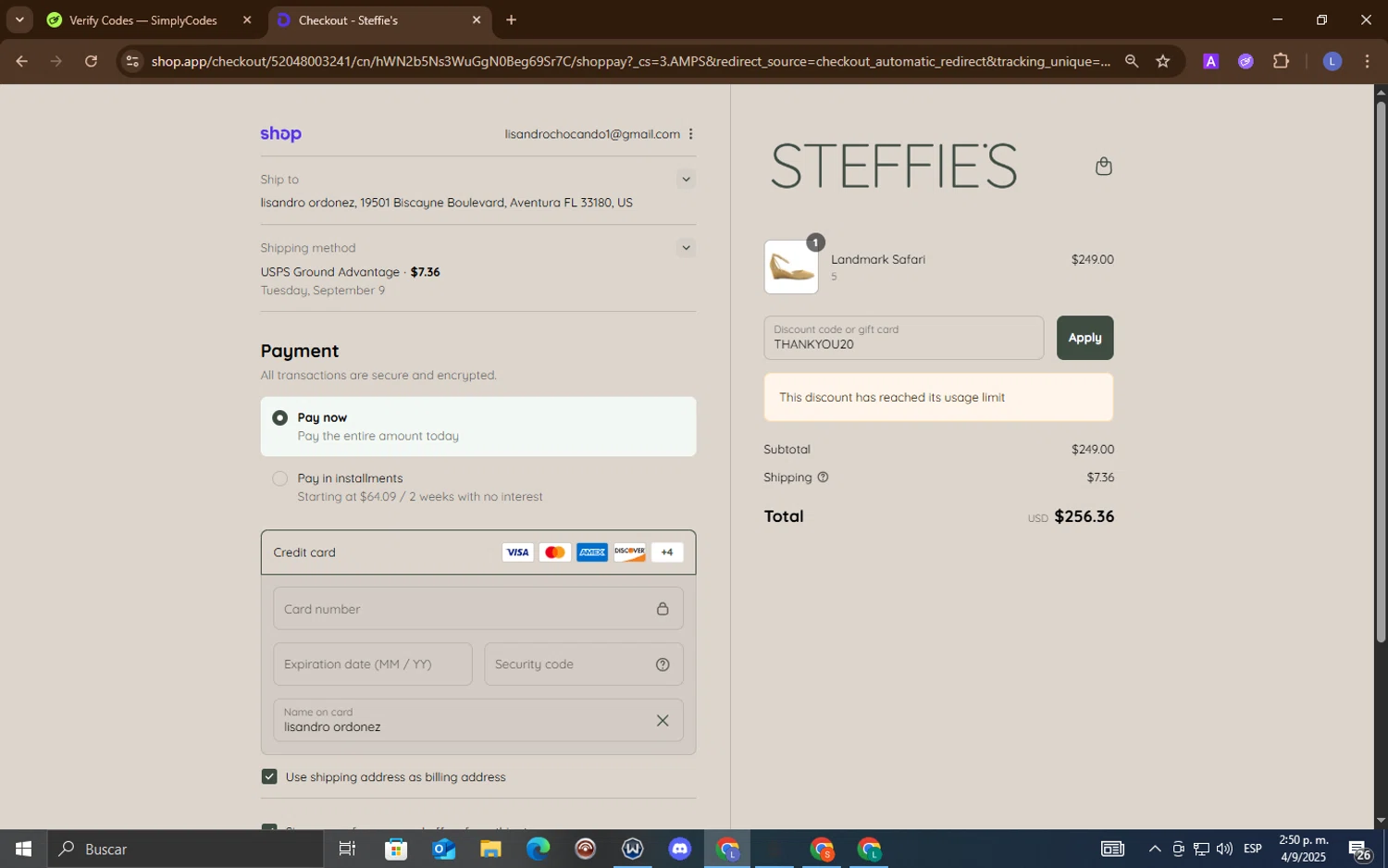Toggle Use shipping address as billing address
The width and height of the screenshot is (1388, 868).
[269, 776]
